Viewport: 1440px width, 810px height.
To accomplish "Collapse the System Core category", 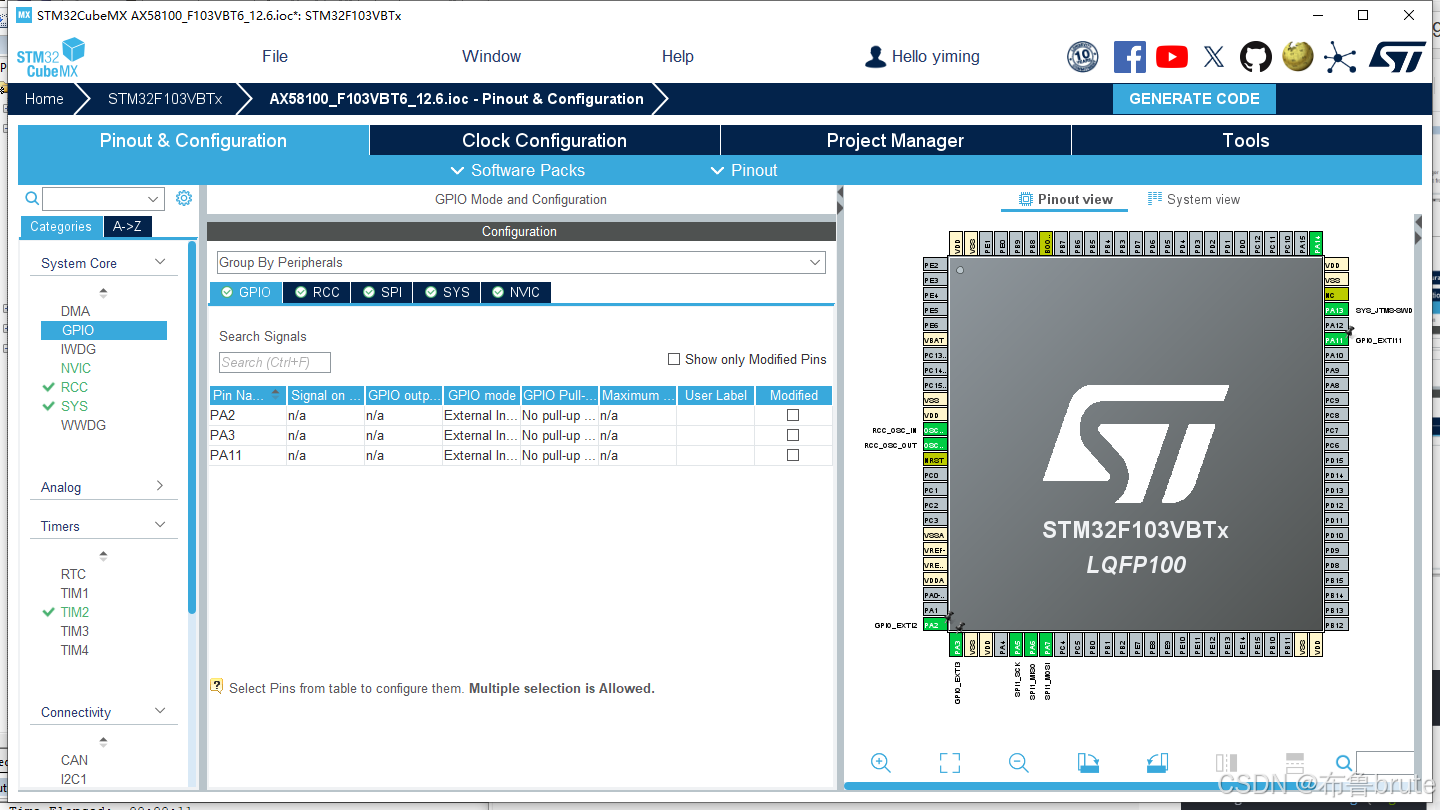I will [x=160, y=262].
